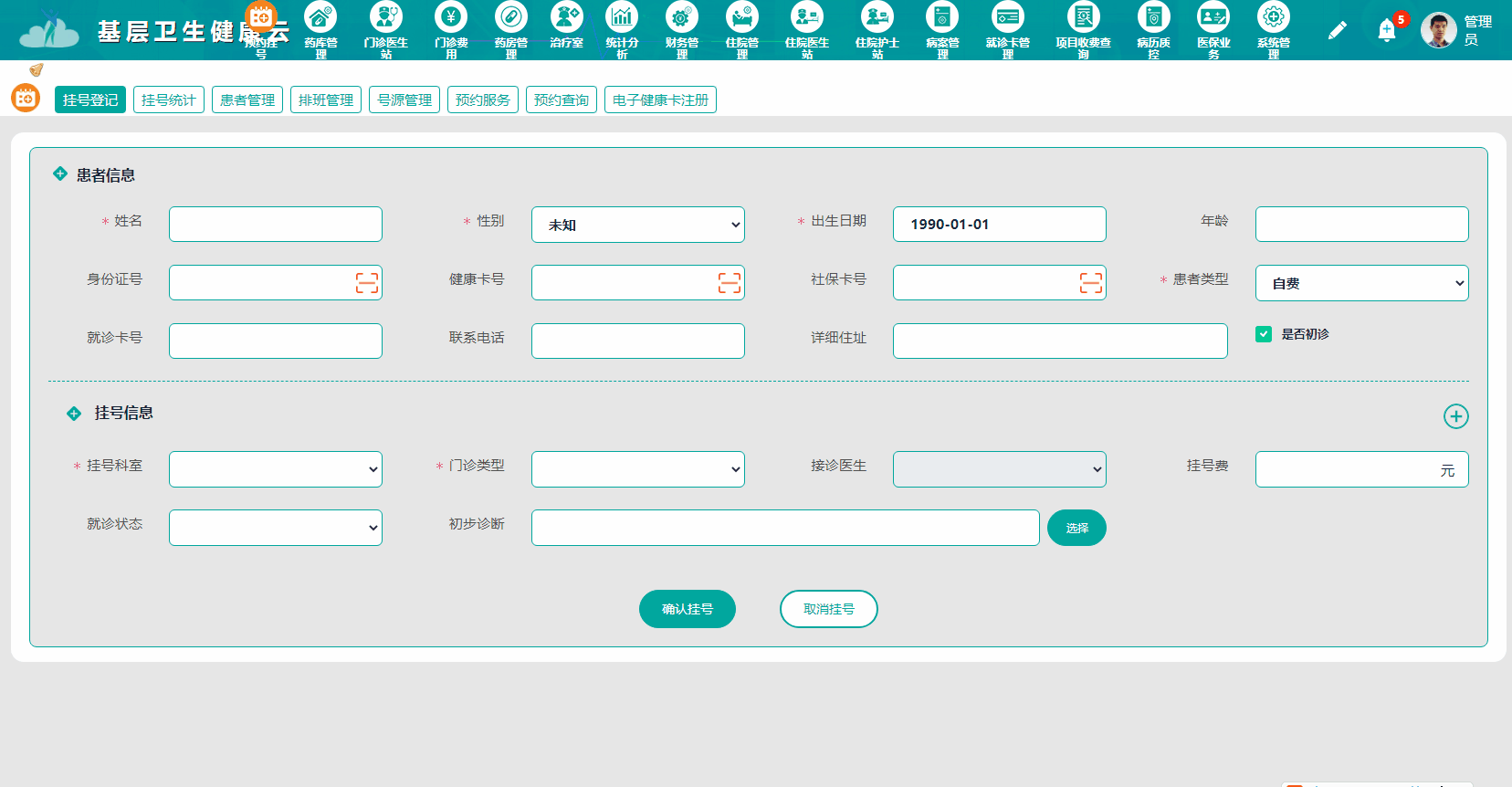Open the 接诊医生 dropdown

click(x=1000, y=469)
